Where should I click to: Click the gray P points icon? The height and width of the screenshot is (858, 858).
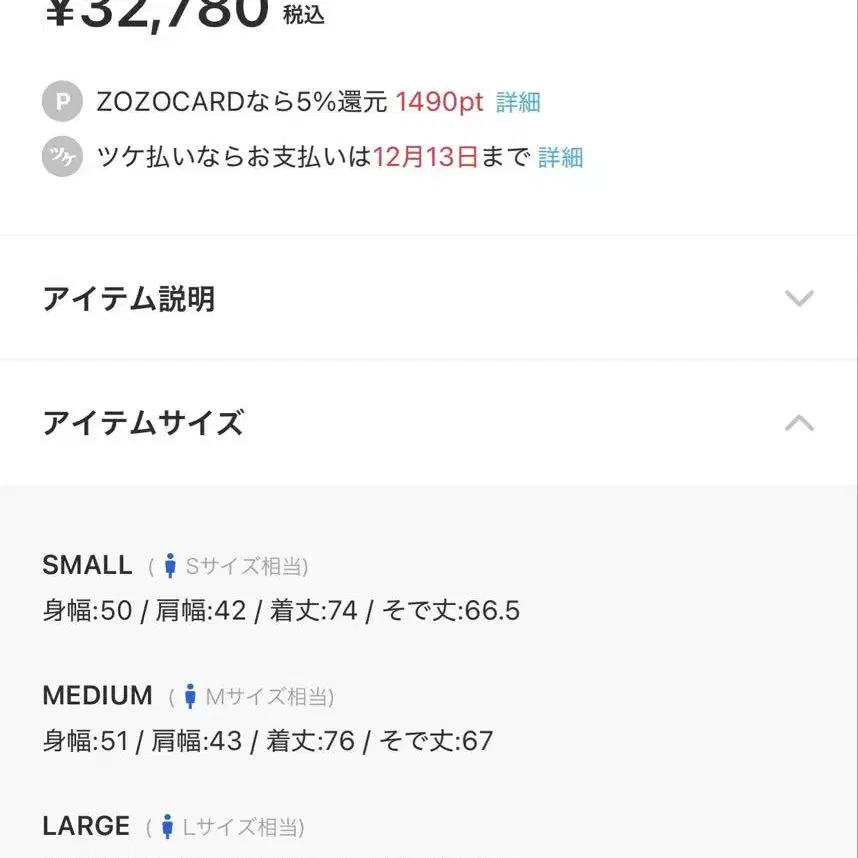[x=61, y=102]
